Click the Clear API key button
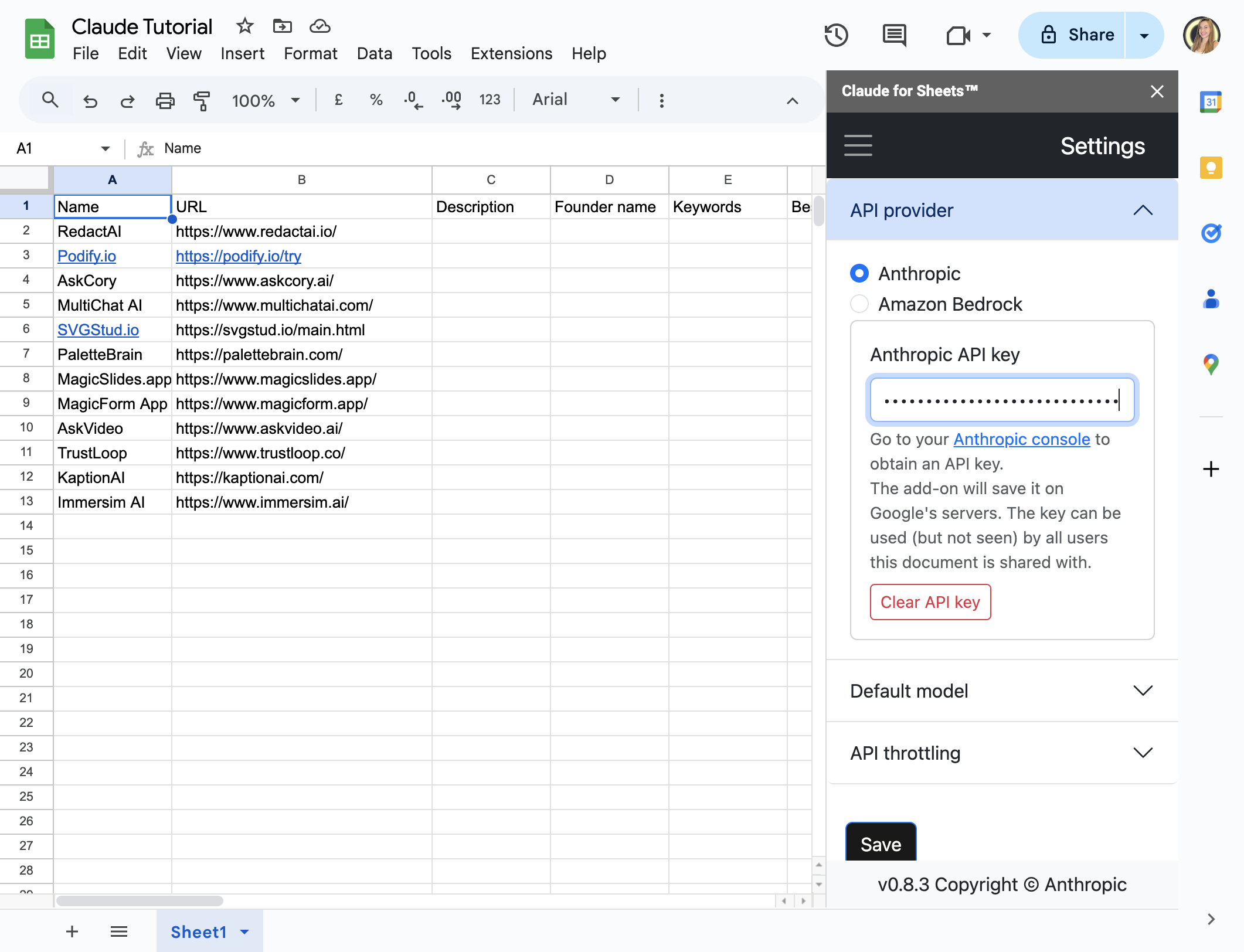The height and width of the screenshot is (952, 1244). click(930, 602)
